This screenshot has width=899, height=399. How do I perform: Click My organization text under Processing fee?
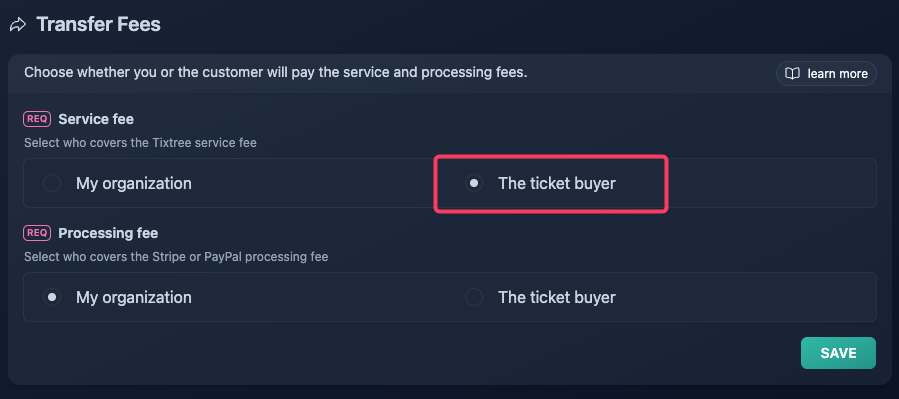pyautogui.click(x=134, y=297)
